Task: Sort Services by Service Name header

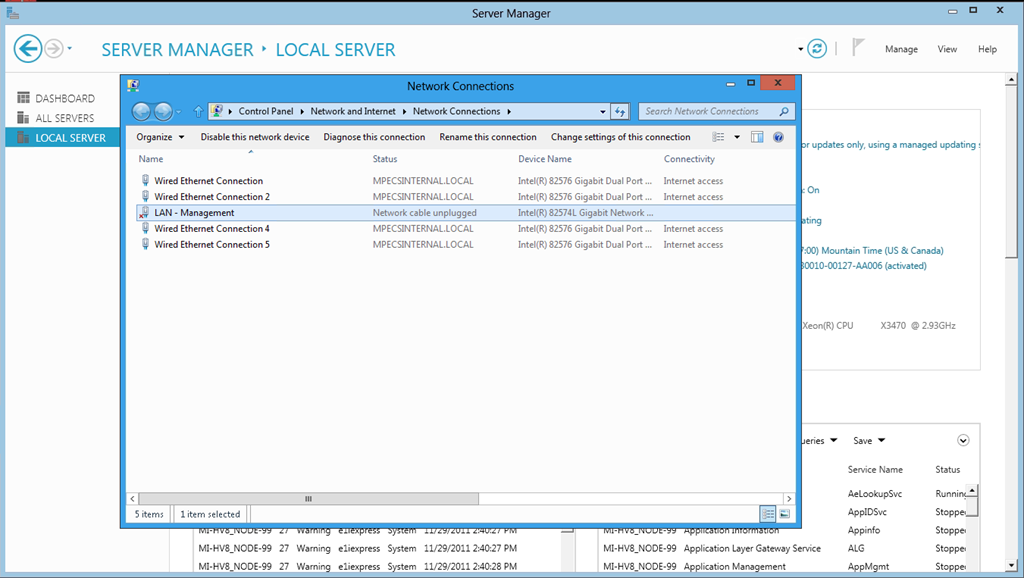Action: pyautogui.click(x=875, y=470)
